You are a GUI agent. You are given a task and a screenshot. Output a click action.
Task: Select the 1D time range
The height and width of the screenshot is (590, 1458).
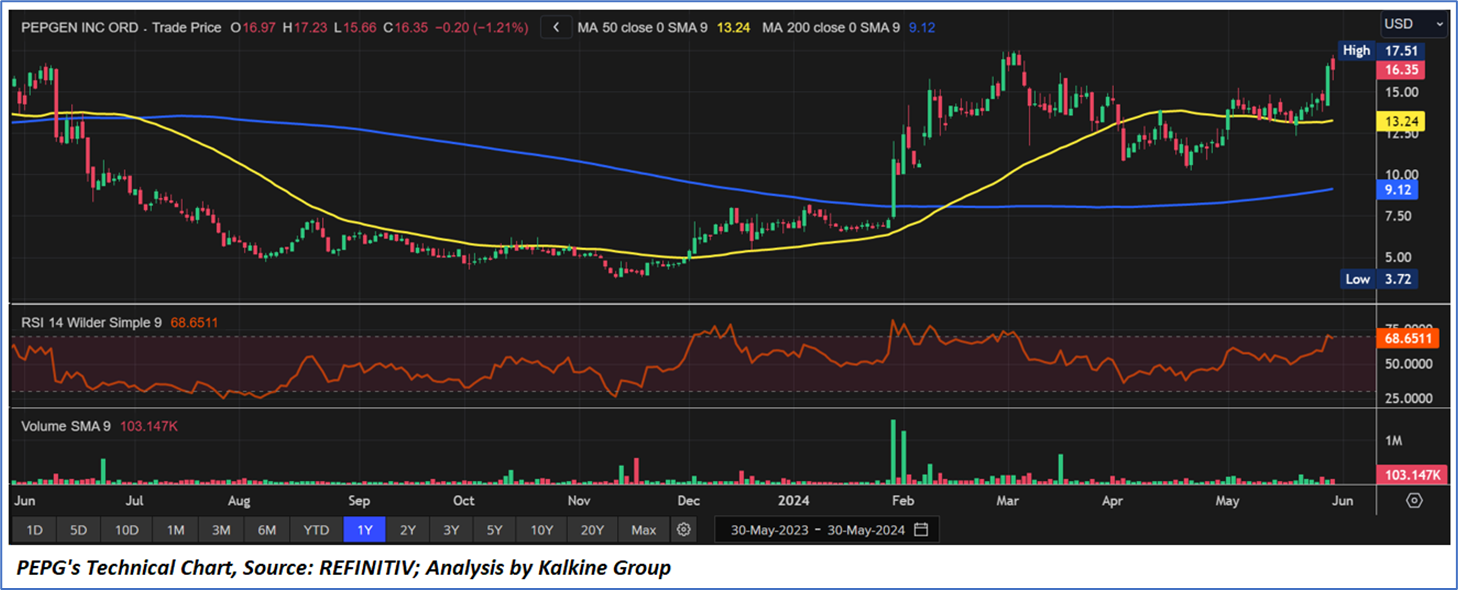[x=34, y=529]
